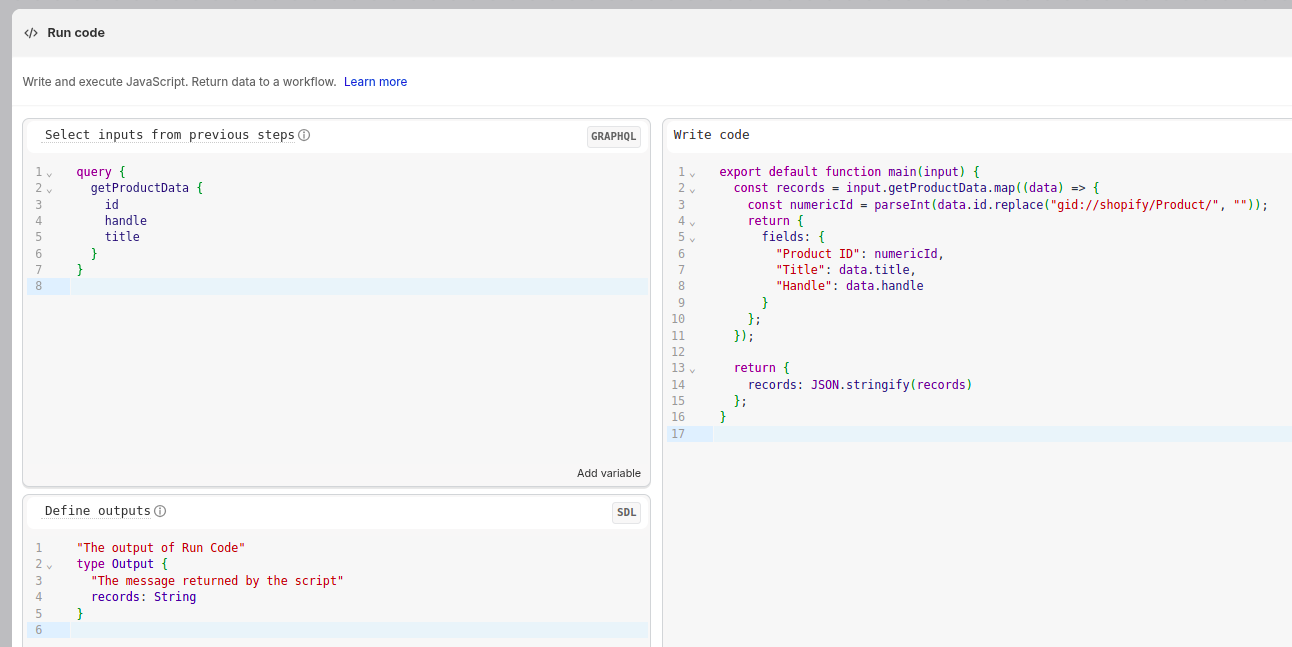
Task: Click the Add variable button
Action: coord(608,473)
